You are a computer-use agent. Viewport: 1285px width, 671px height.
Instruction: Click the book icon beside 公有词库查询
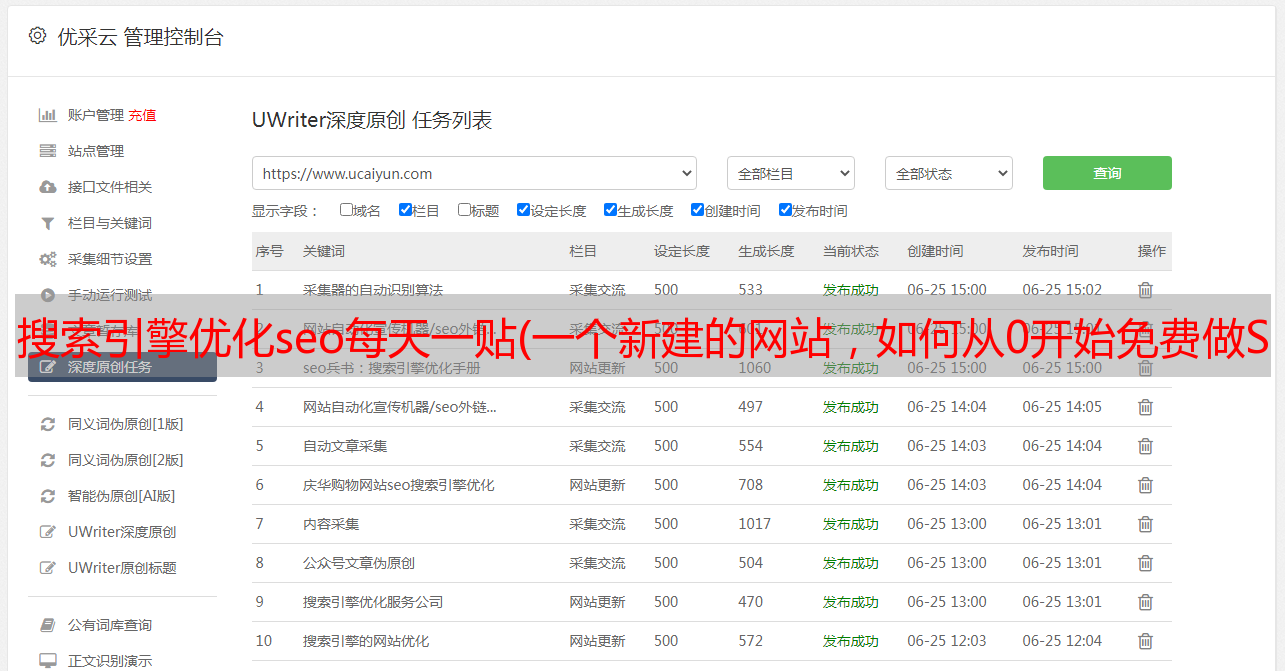tap(47, 625)
